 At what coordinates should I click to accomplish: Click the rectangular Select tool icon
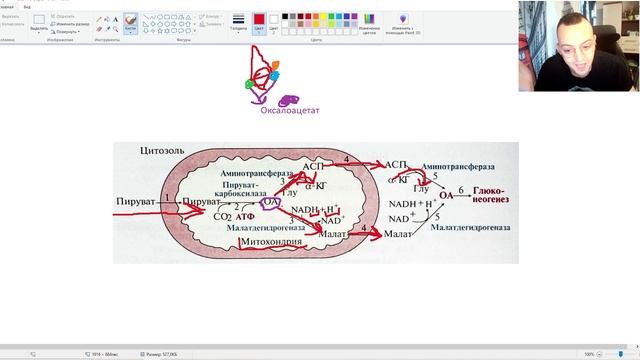click(x=39, y=19)
